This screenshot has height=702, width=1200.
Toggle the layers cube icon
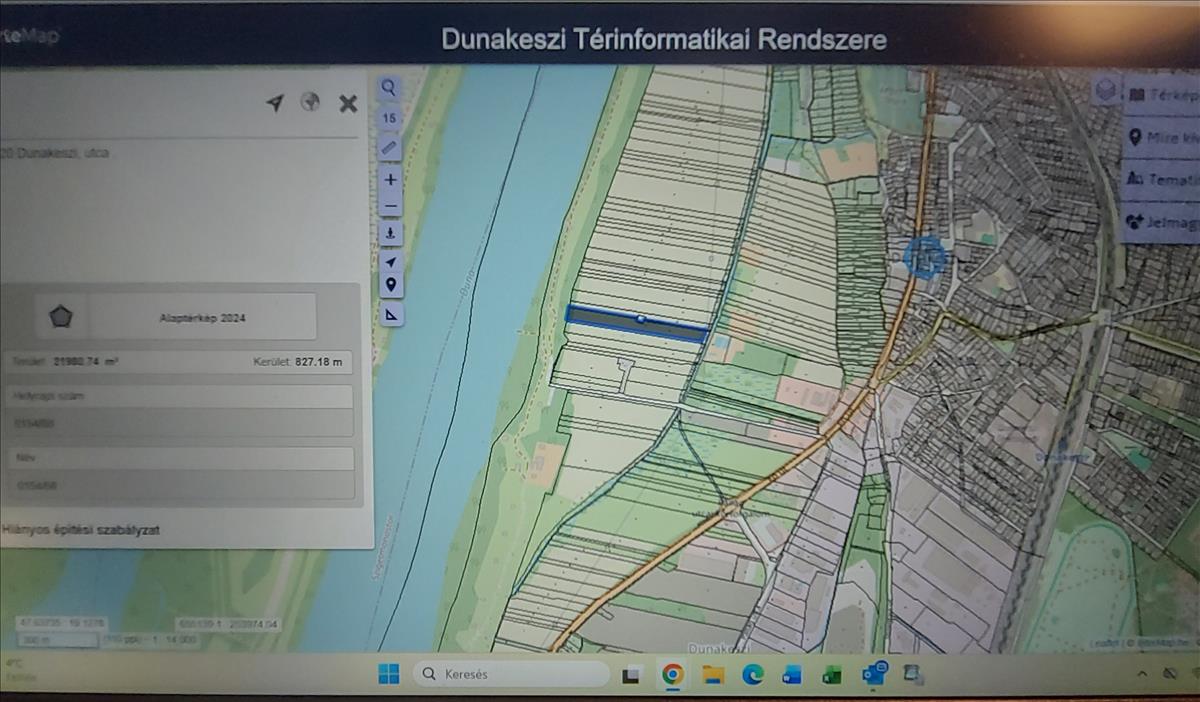pos(1105,90)
